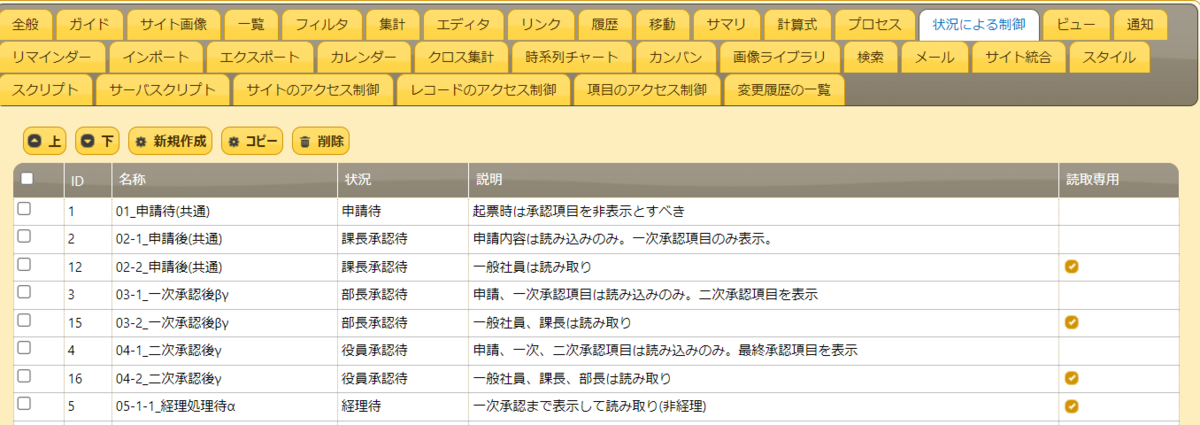Click read-only check icon for 04-2_二次承認後γ

1072,379
